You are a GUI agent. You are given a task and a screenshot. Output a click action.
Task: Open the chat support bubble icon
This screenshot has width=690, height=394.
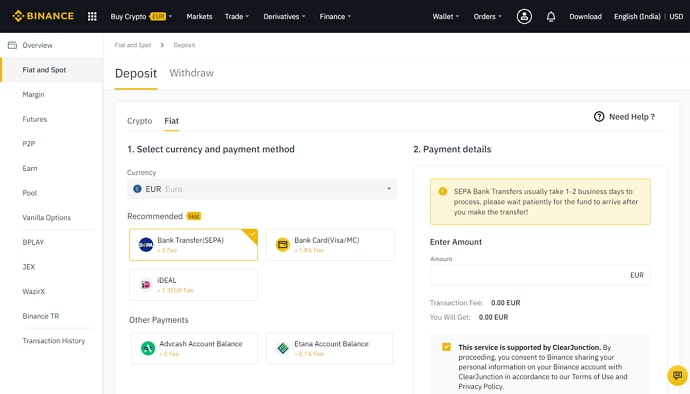click(677, 376)
